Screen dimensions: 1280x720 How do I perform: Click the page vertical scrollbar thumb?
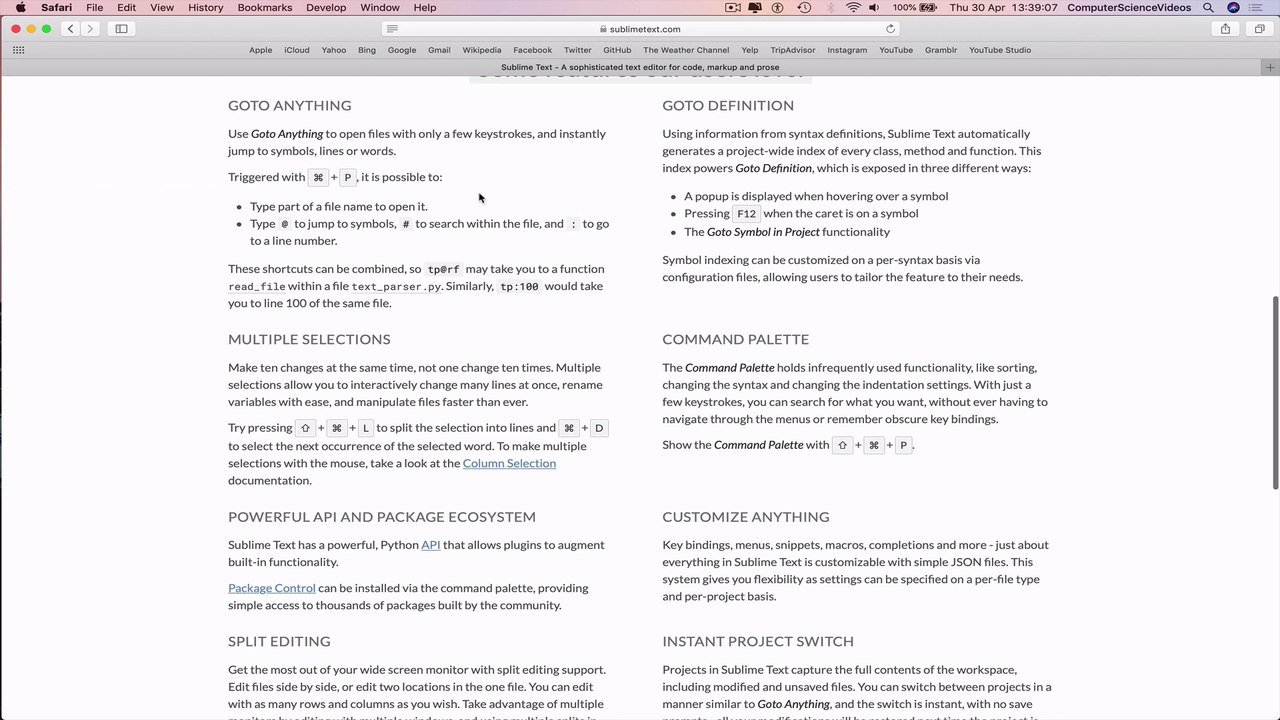click(x=1275, y=393)
